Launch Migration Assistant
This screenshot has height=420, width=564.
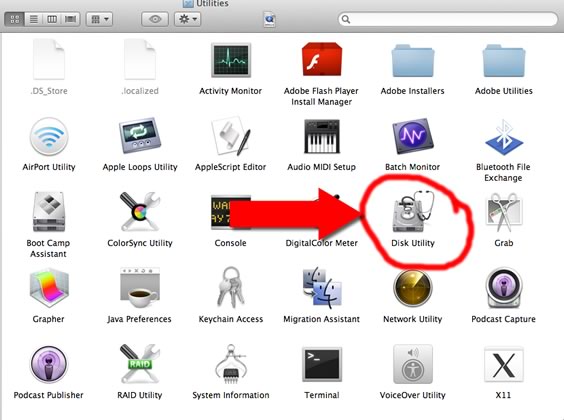321,288
